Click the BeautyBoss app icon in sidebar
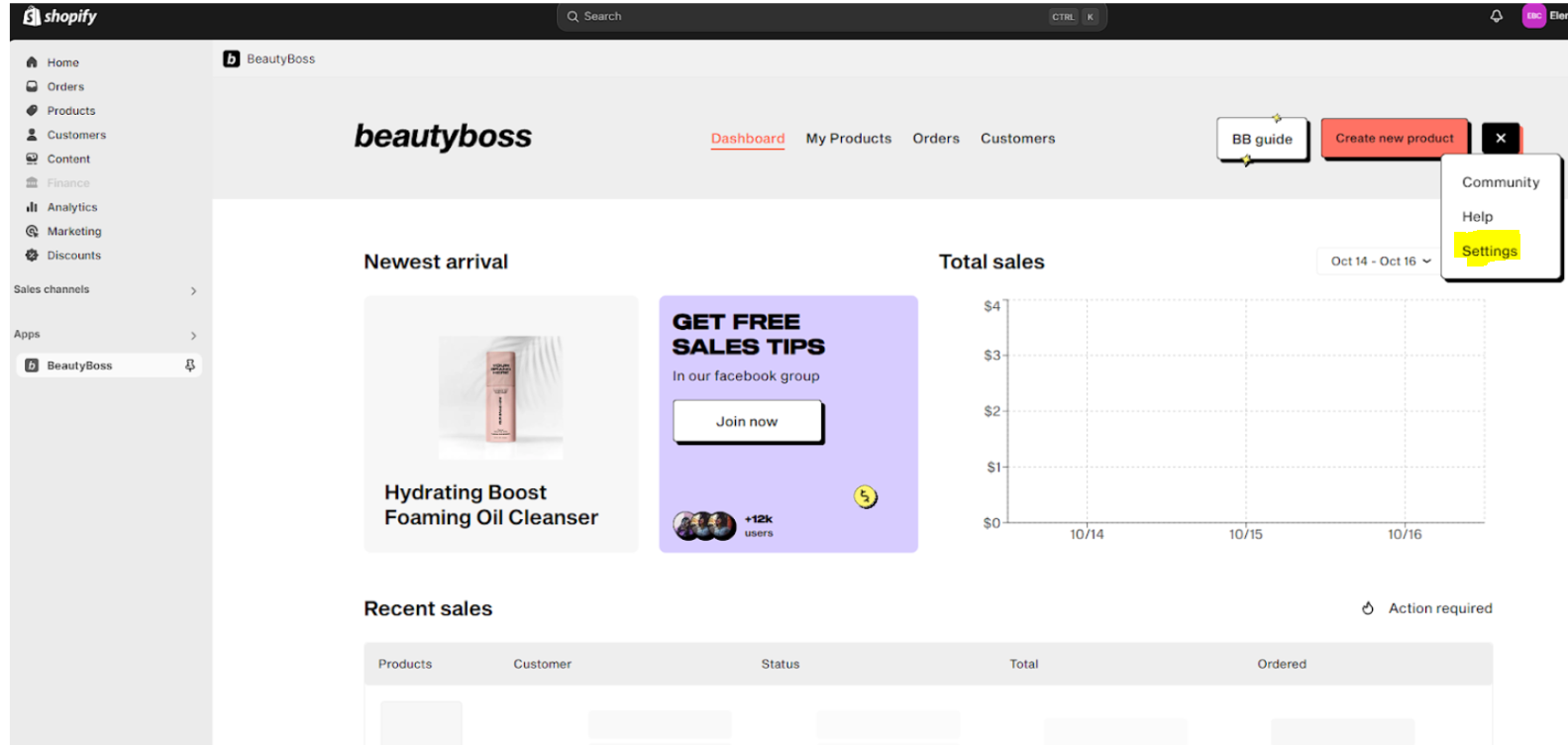 [32, 366]
